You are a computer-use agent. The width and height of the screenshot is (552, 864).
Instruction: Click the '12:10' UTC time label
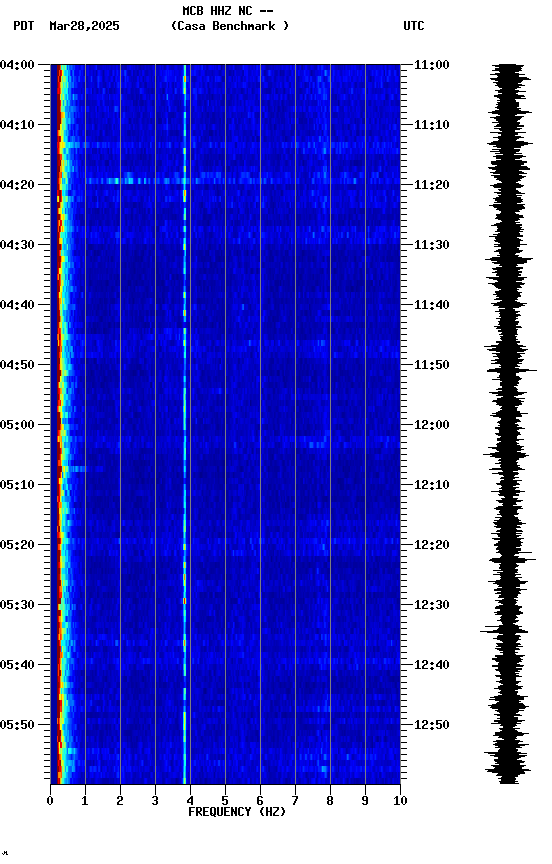click(432, 485)
